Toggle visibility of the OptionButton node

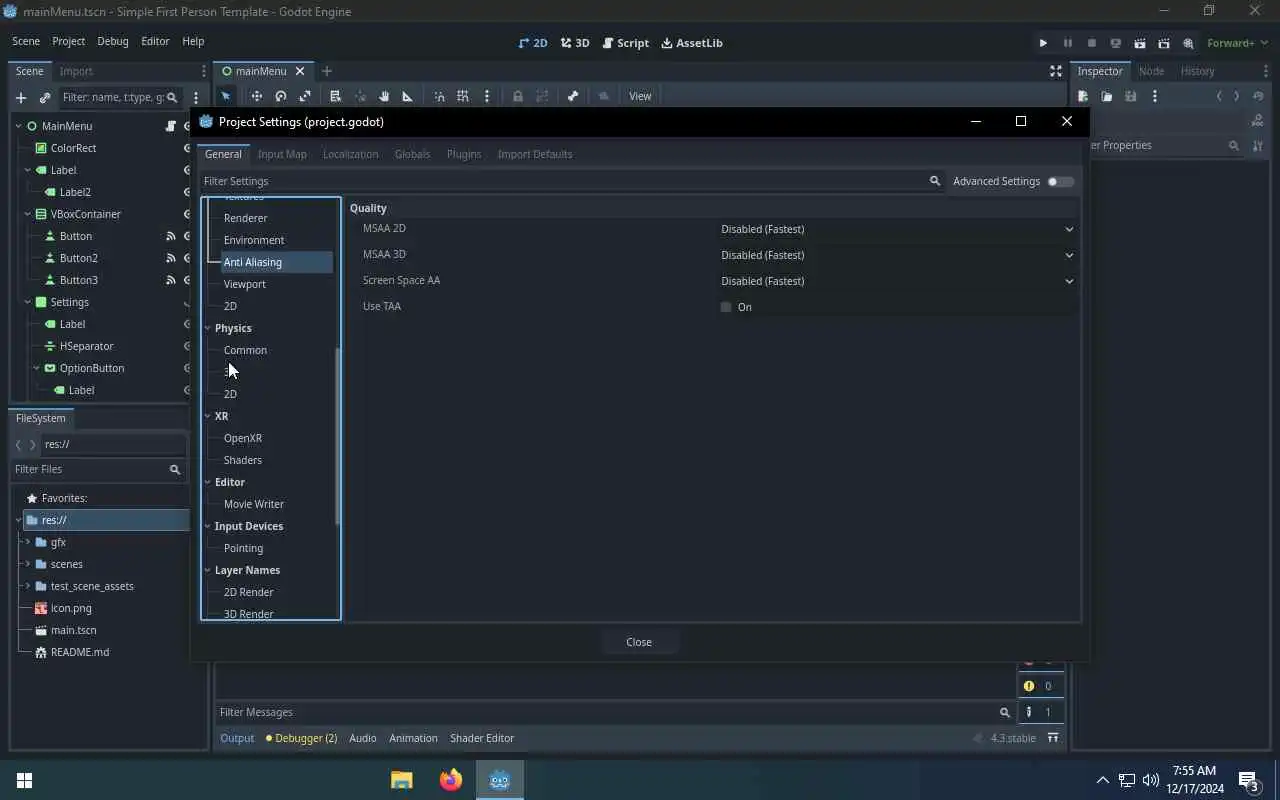pos(187,368)
